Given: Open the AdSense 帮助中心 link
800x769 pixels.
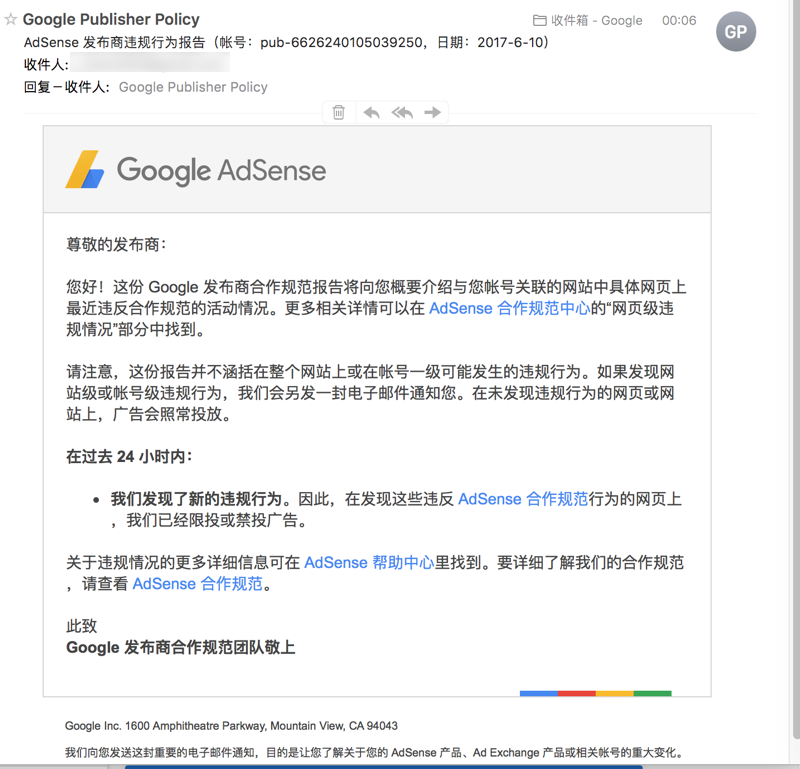Looking at the screenshot, I should click(x=369, y=562).
